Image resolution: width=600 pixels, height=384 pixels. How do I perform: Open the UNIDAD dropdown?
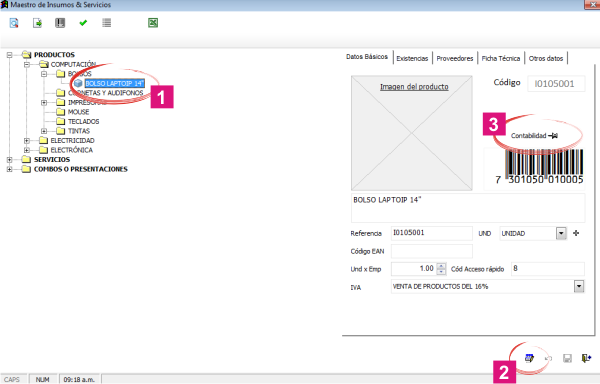coord(561,233)
